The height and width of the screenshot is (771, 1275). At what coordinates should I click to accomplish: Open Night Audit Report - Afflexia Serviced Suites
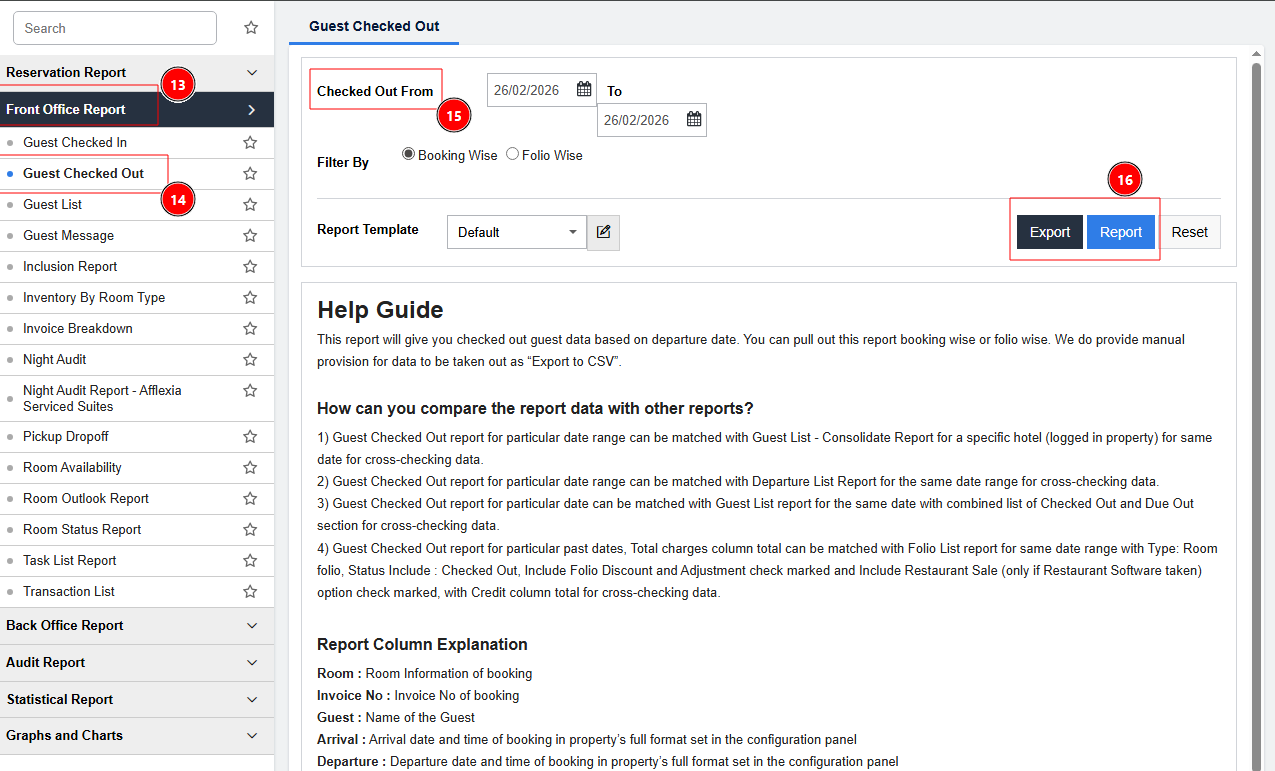pyautogui.click(x=102, y=399)
